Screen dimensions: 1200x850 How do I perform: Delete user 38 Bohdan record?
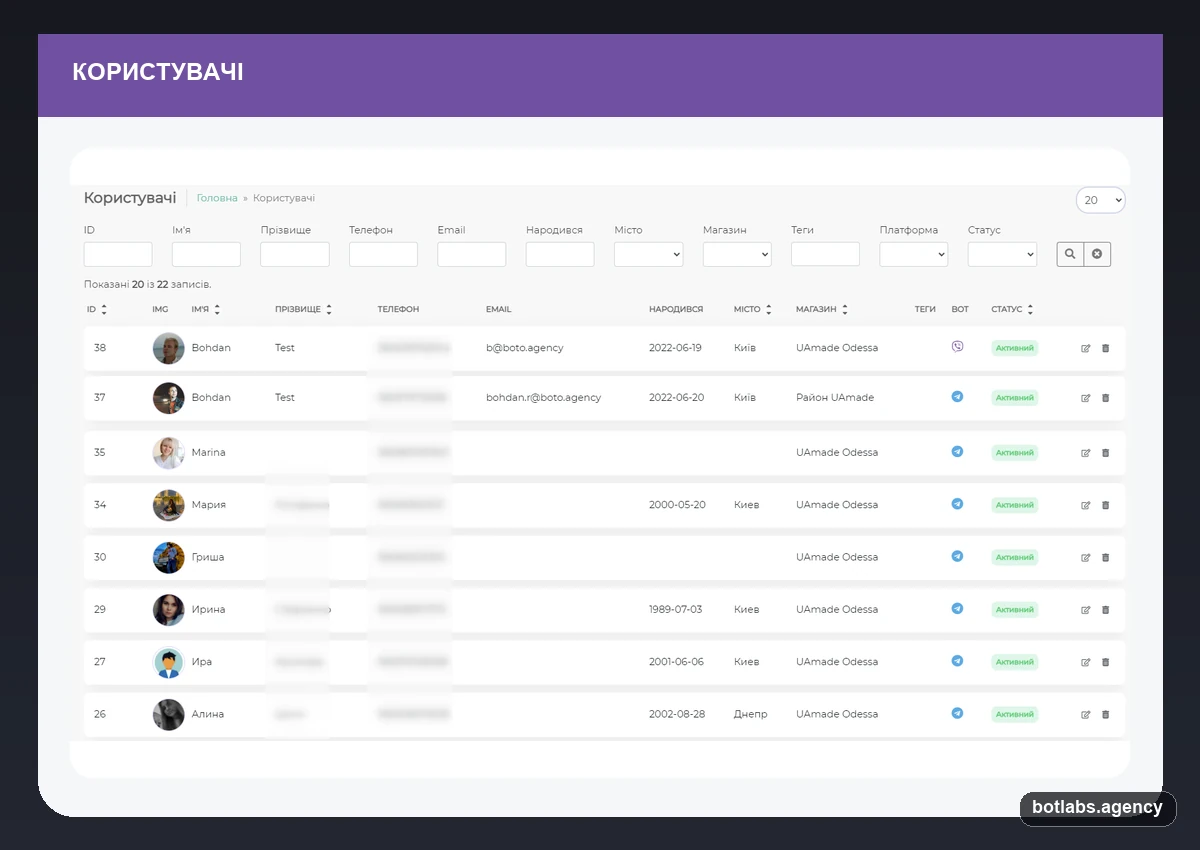point(1105,348)
